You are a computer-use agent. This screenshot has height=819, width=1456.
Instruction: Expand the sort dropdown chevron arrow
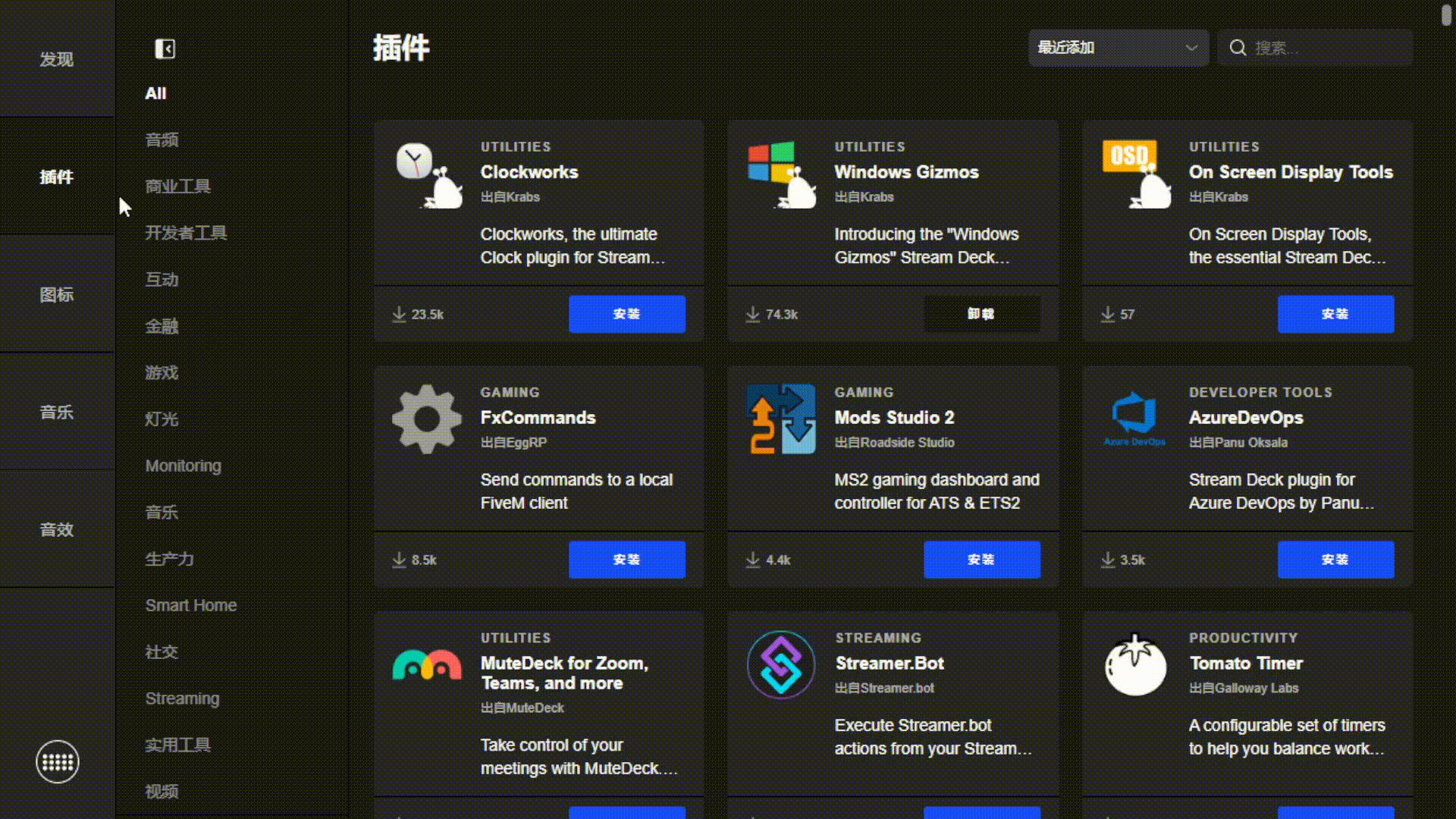(1191, 48)
